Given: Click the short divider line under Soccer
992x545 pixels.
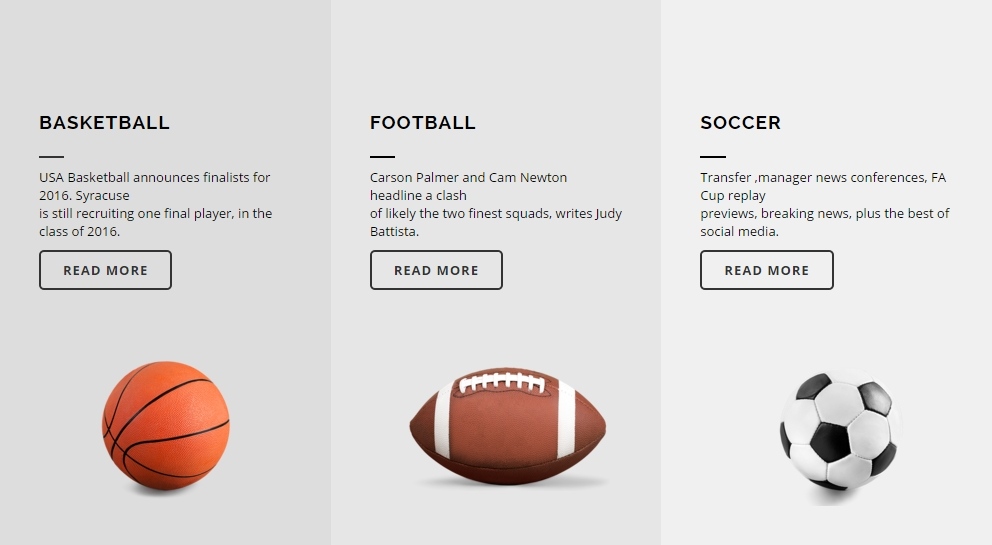Looking at the screenshot, I should point(713,156).
